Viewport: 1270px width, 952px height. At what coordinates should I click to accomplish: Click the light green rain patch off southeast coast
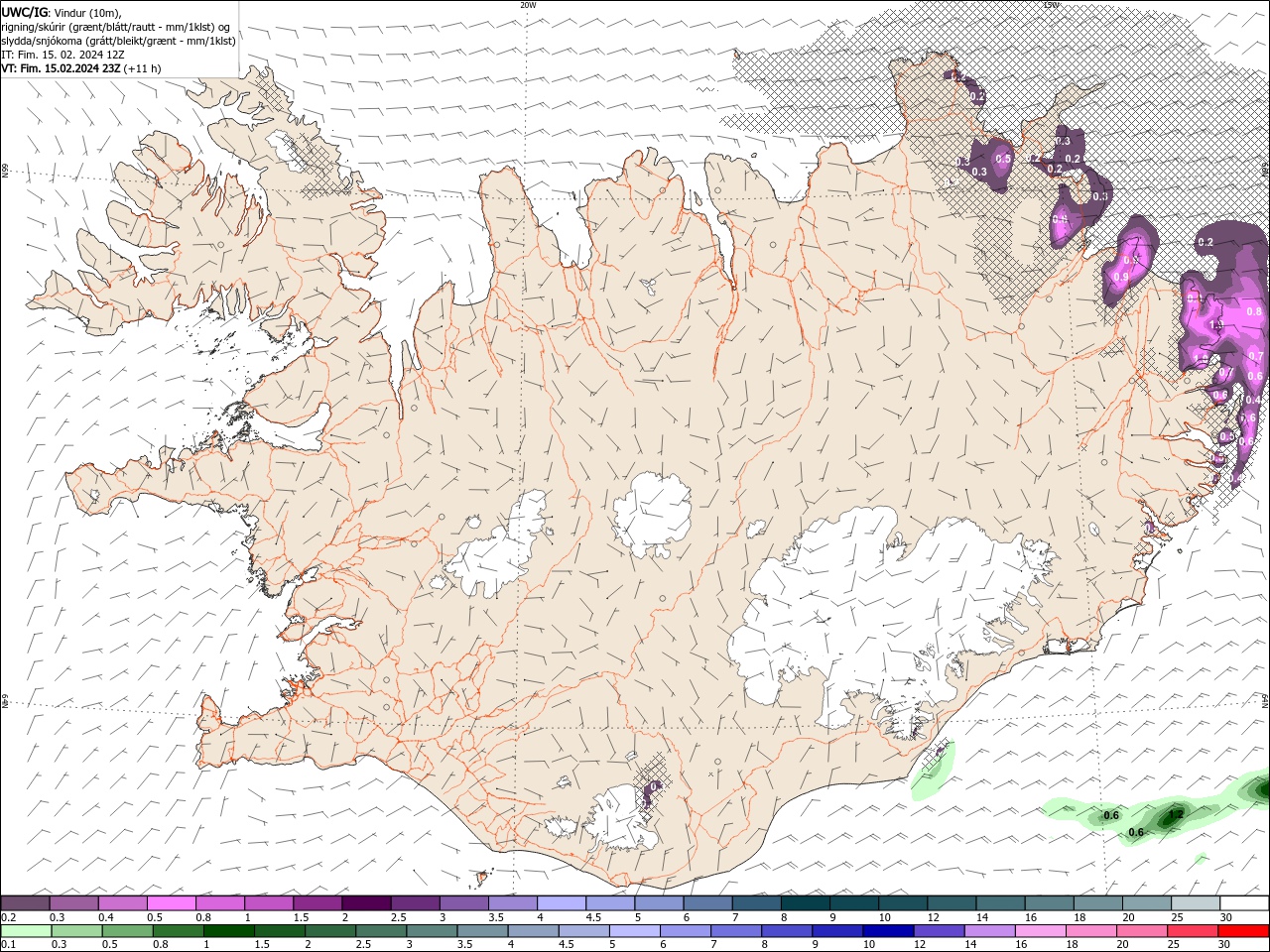933,773
